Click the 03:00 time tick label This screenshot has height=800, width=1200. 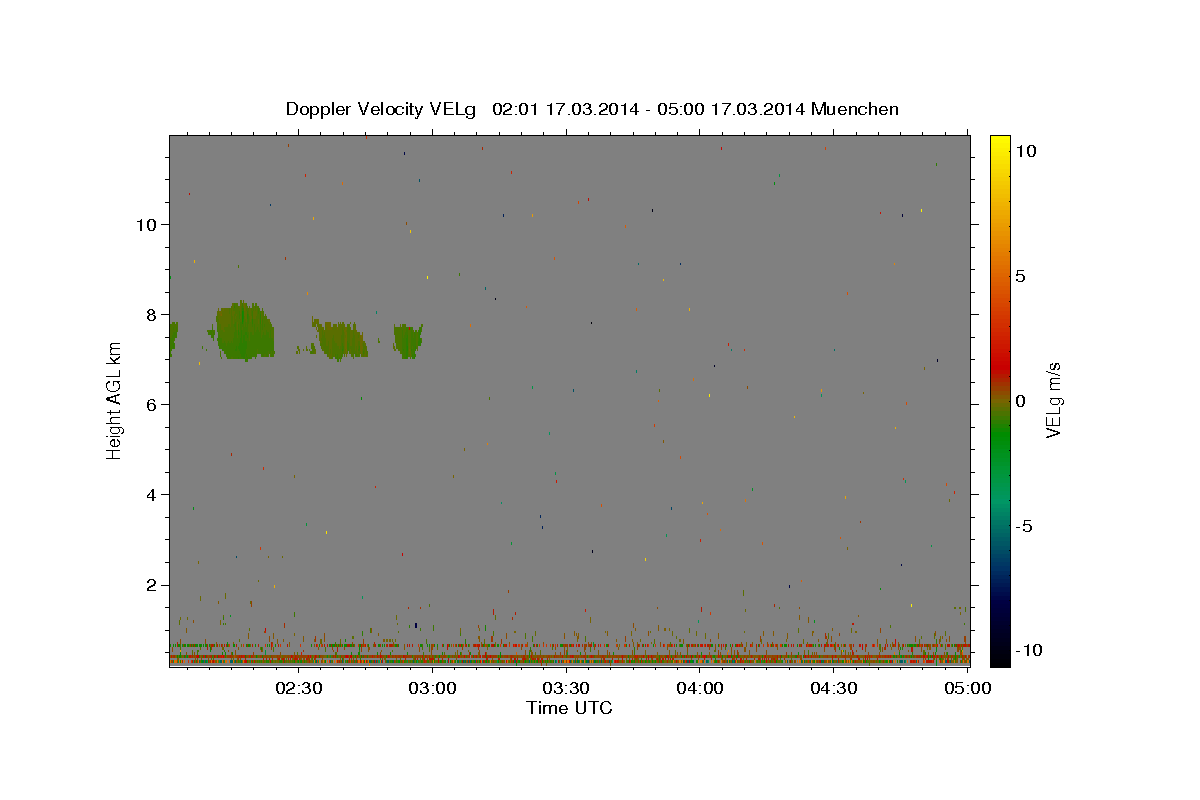[433, 688]
